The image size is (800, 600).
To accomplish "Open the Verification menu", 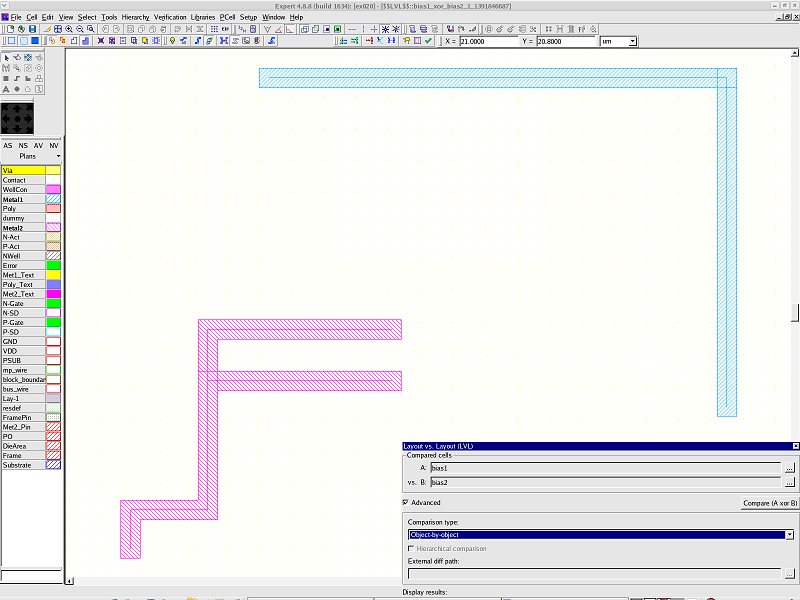I will [x=170, y=17].
